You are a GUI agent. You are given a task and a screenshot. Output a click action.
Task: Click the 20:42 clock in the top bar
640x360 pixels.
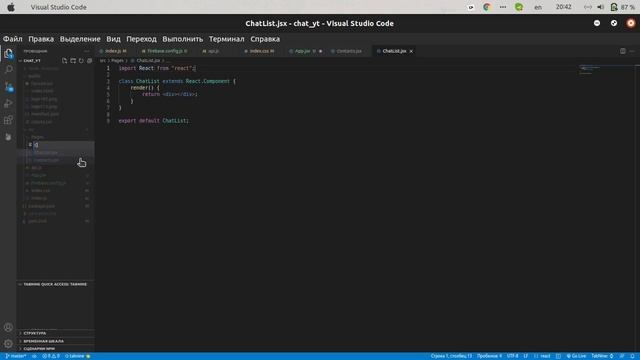(563, 7)
